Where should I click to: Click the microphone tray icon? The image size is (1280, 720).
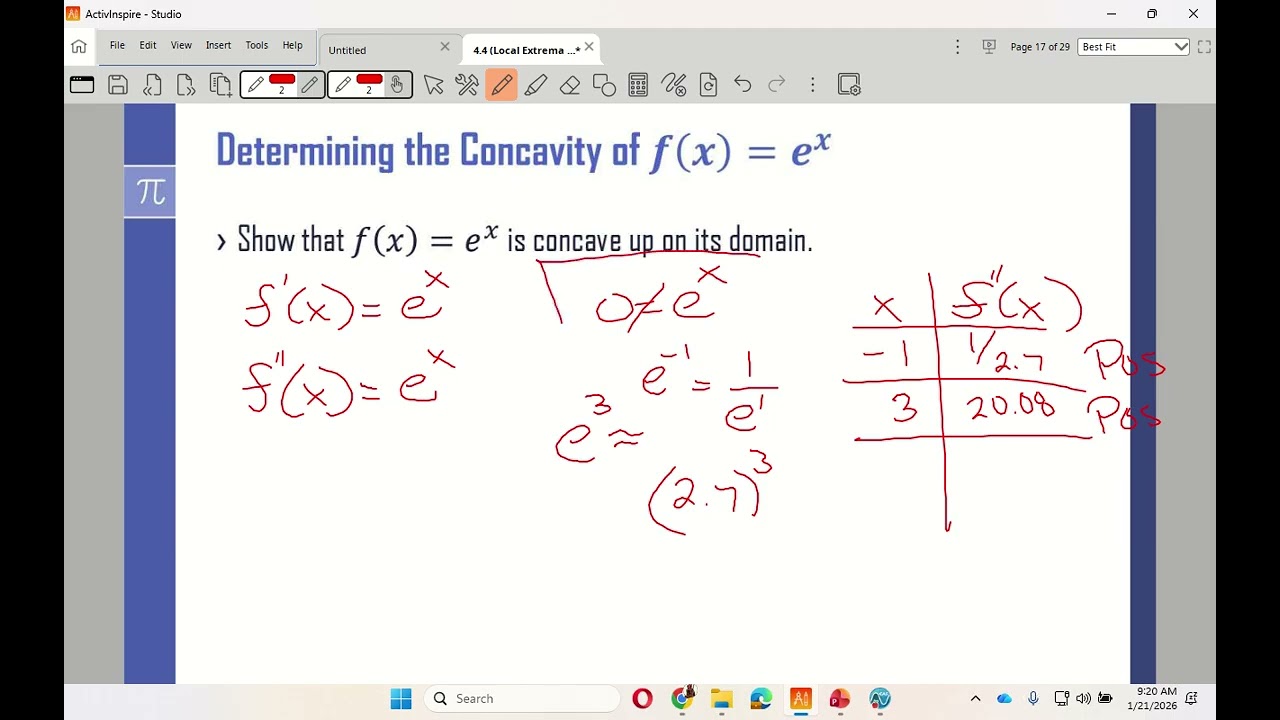pyautogui.click(x=1033, y=699)
